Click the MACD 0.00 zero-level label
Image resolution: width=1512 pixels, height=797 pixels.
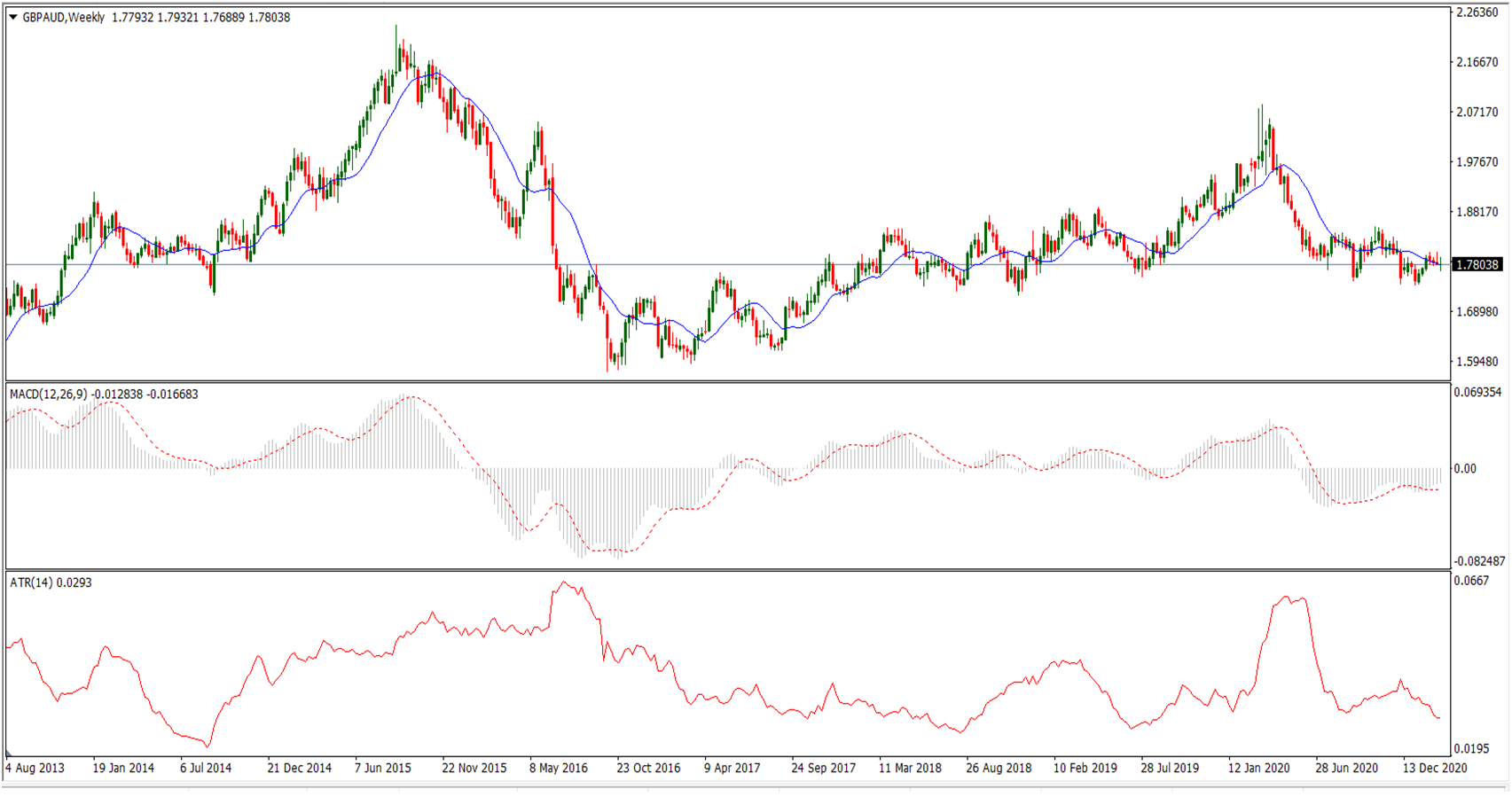(1465, 468)
